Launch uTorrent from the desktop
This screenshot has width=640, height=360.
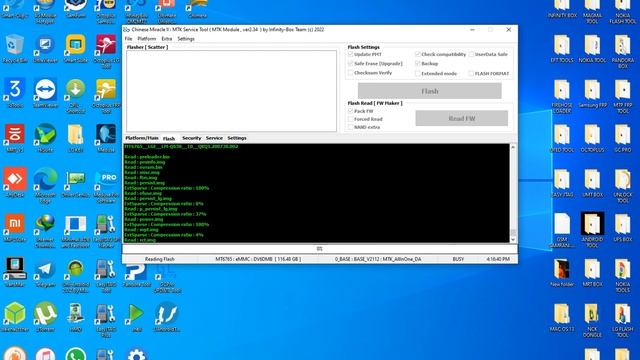point(45,317)
